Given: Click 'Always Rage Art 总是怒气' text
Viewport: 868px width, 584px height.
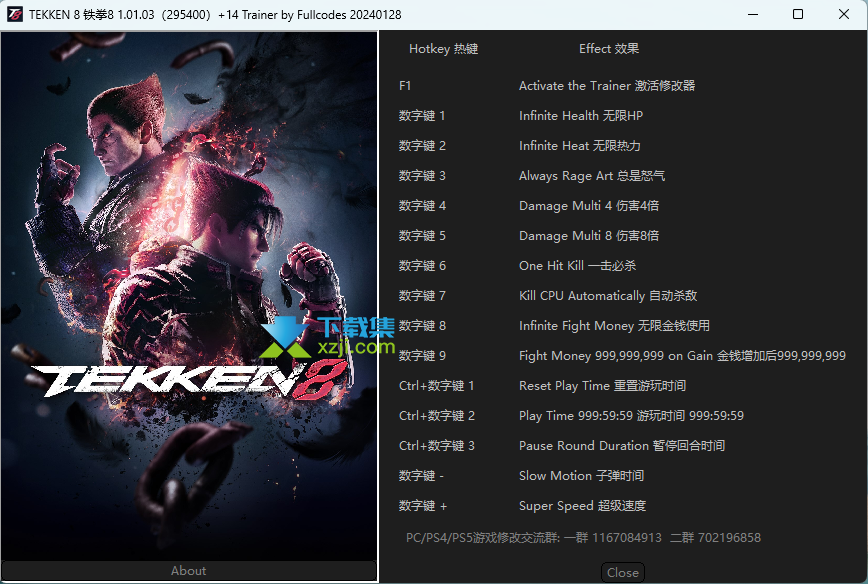Looking at the screenshot, I should pyautogui.click(x=592, y=175).
